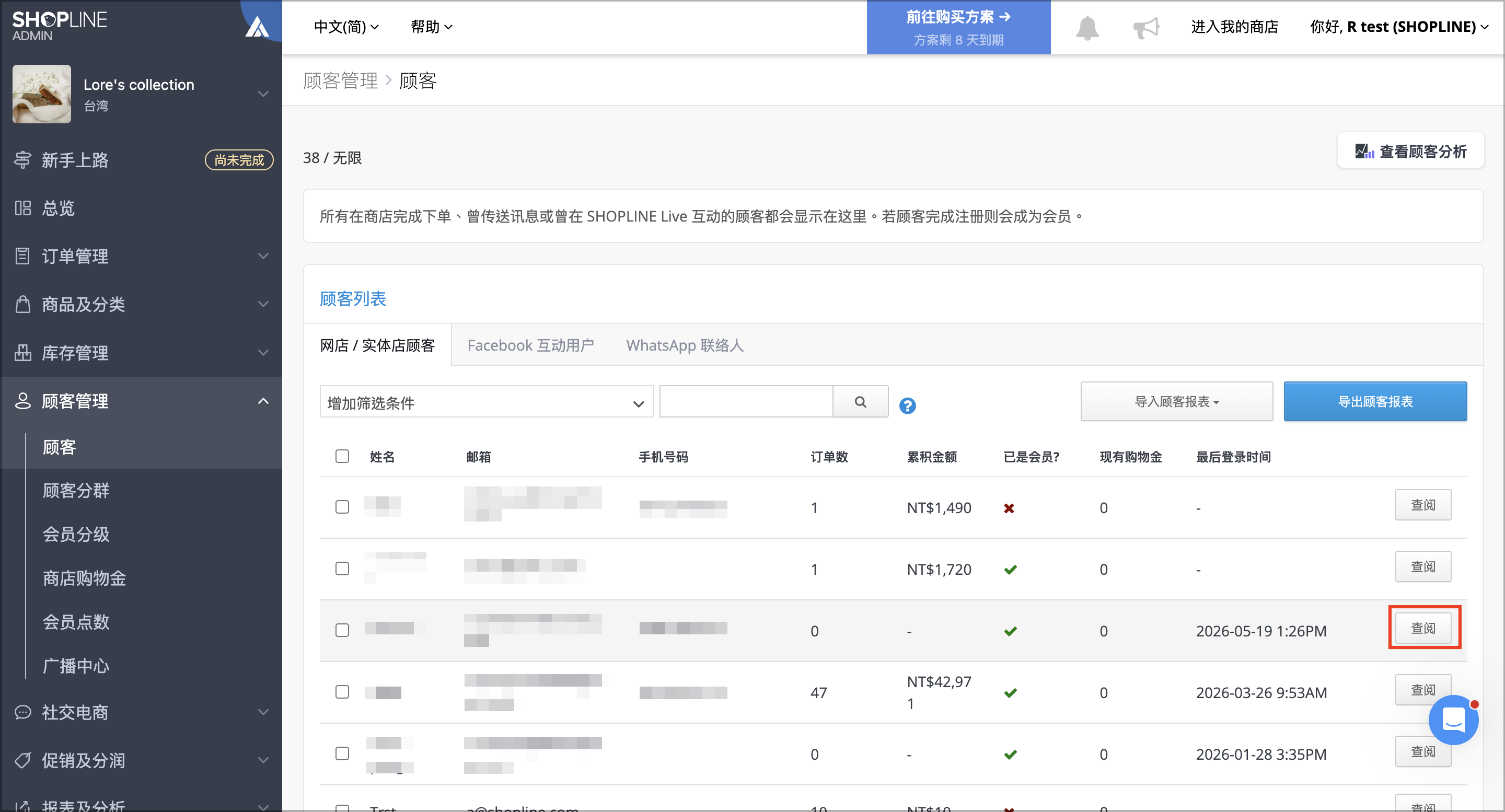Toggle the select-all checkbox in table header
This screenshot has height=812, width=1505.
[342, 456]
